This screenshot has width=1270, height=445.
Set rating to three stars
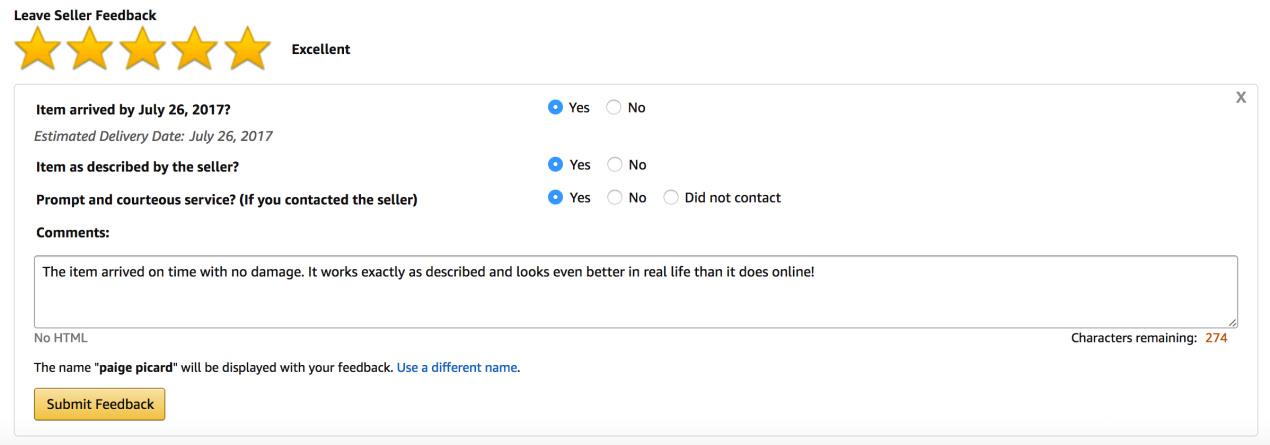[x=142, y=49]
